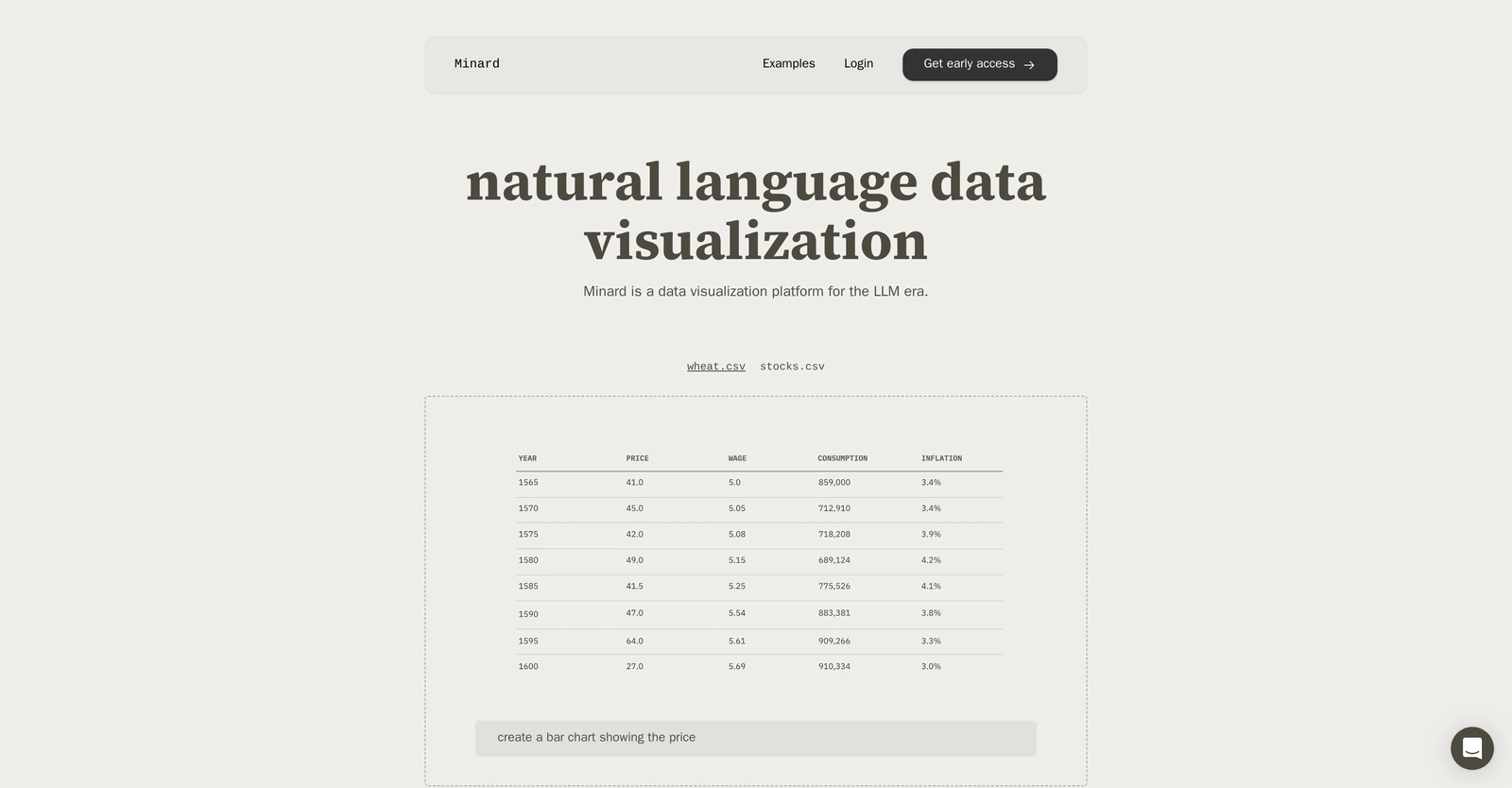1512x788 pixels.
Task: Open the chat support widget
Action: point(1471,748)
